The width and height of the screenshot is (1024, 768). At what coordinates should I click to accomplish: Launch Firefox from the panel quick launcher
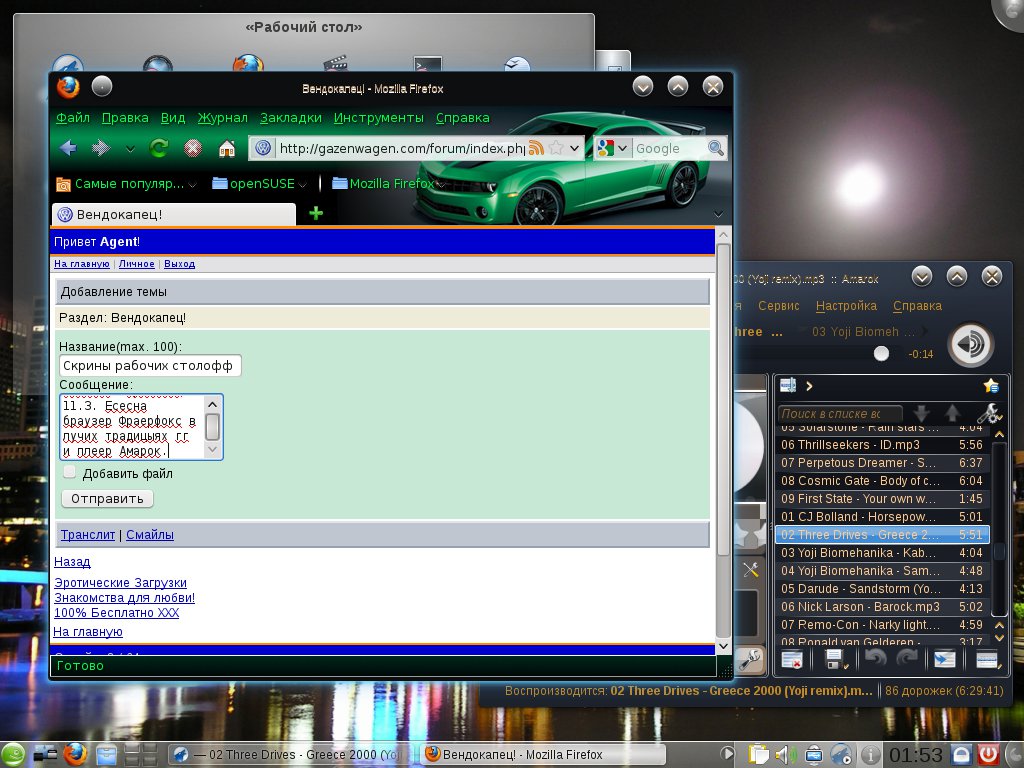point(76,754)
